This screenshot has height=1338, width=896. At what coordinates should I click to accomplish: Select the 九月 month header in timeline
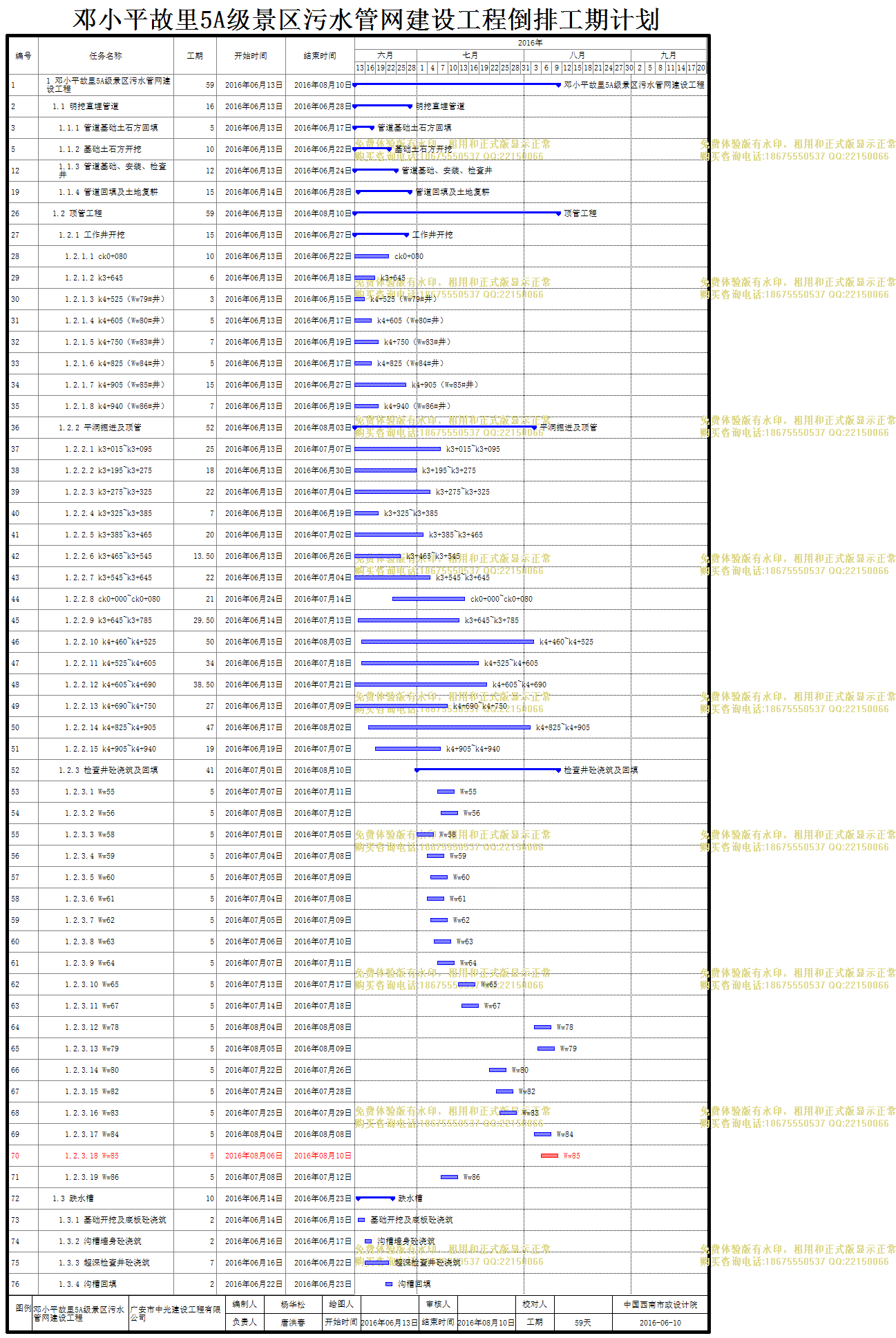[x=668, y=55]
